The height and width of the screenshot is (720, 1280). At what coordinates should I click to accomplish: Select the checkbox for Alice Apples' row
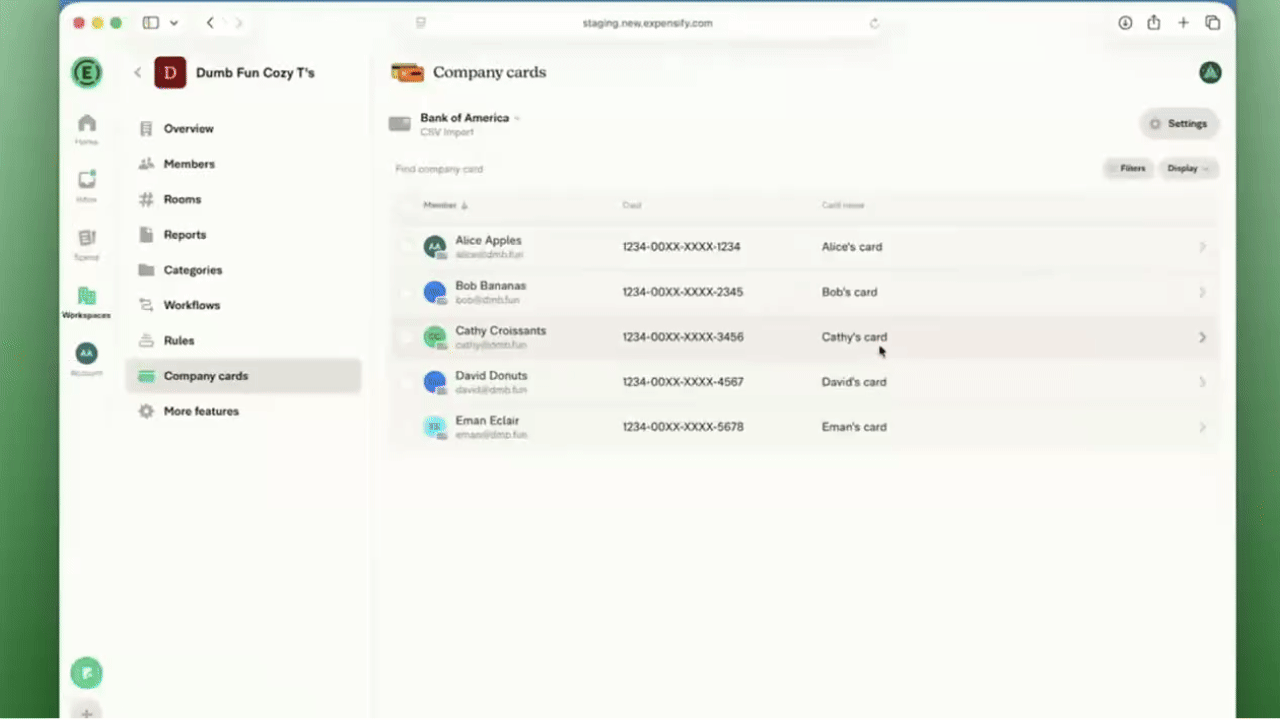[x=405, y=247]
